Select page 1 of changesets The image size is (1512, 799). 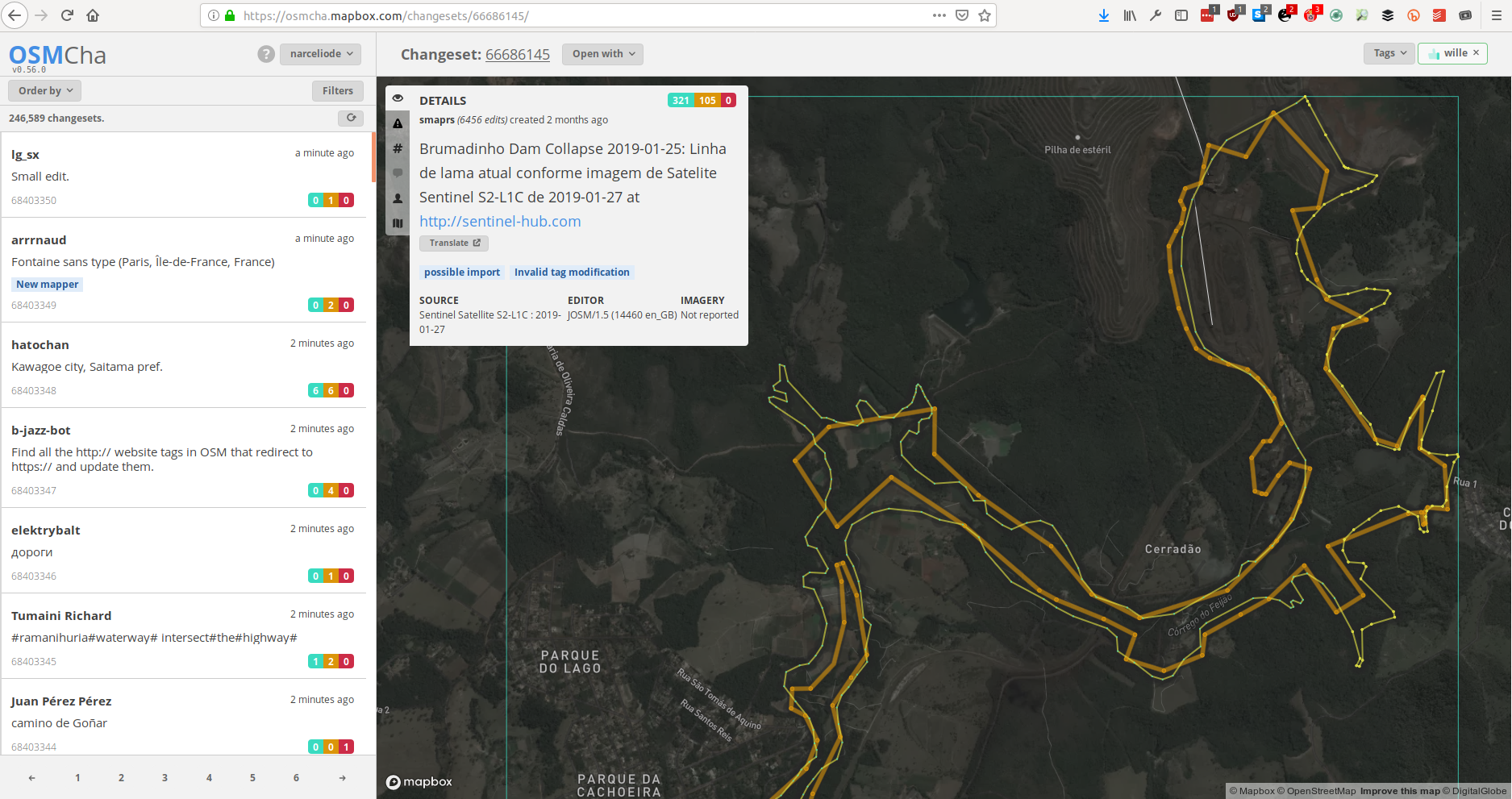pyautogui.click(x=77, y=778)
